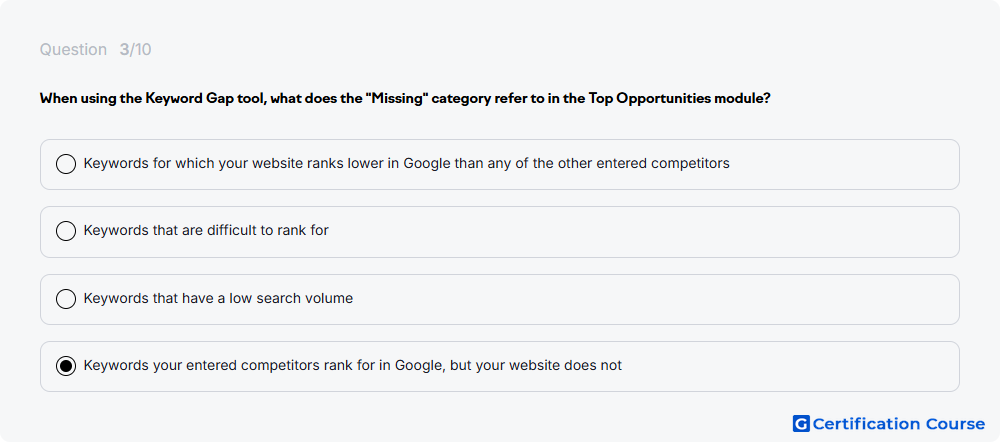The image size is (1000, 442).
Task: Select radio for 'ranks lower in Google' answer
Action: (66, 164)
